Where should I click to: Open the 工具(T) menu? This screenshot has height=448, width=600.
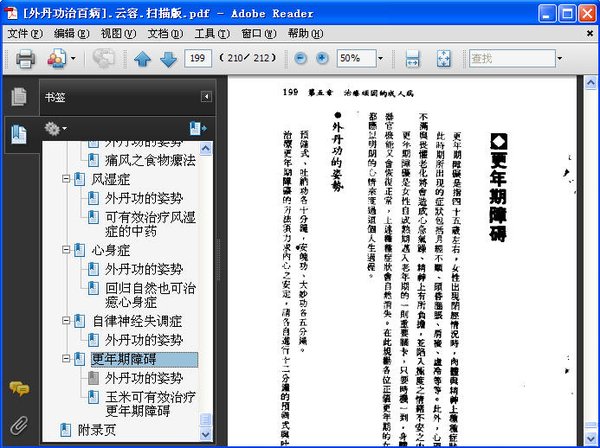tap(212, 34)
